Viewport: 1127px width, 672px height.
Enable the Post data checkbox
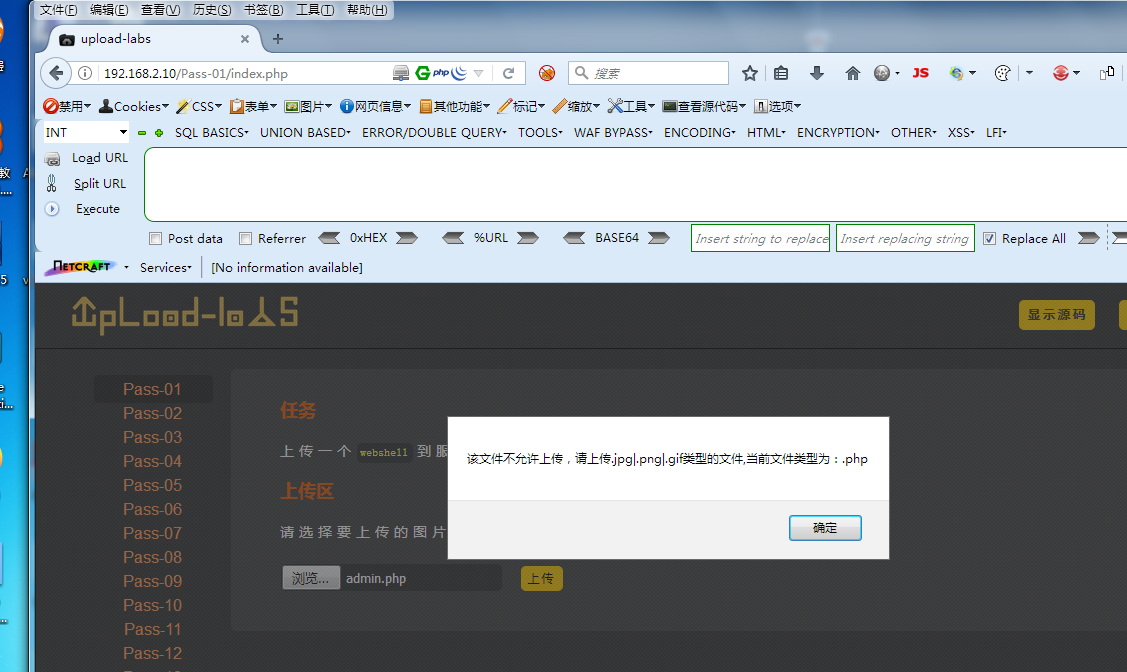point(155,238)
